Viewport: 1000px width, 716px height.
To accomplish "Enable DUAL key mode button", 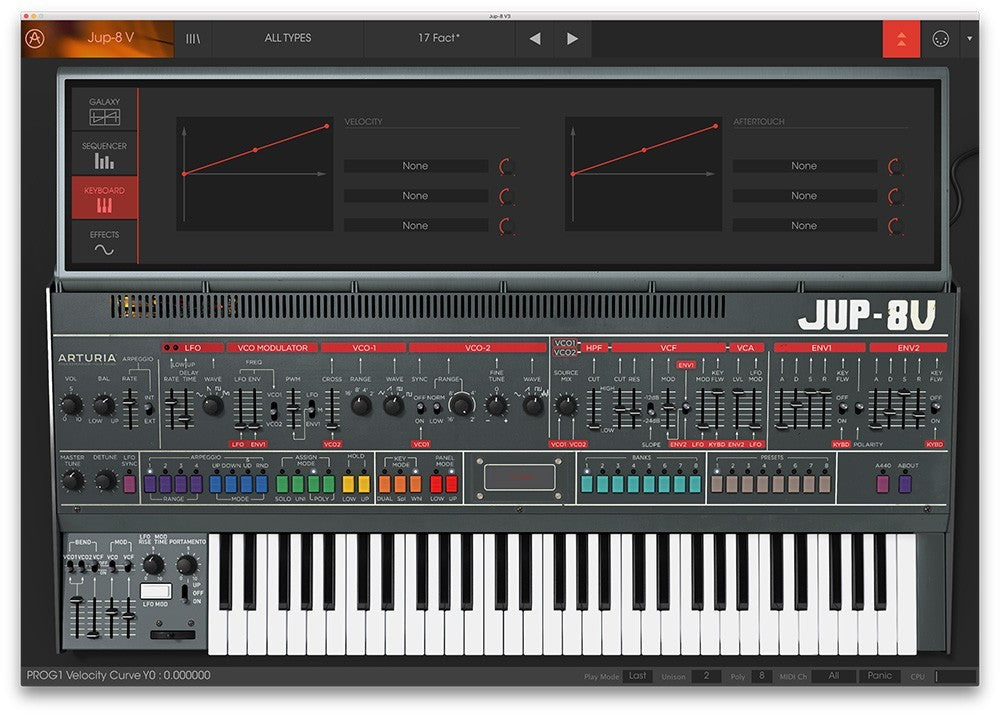I will 385,484.
